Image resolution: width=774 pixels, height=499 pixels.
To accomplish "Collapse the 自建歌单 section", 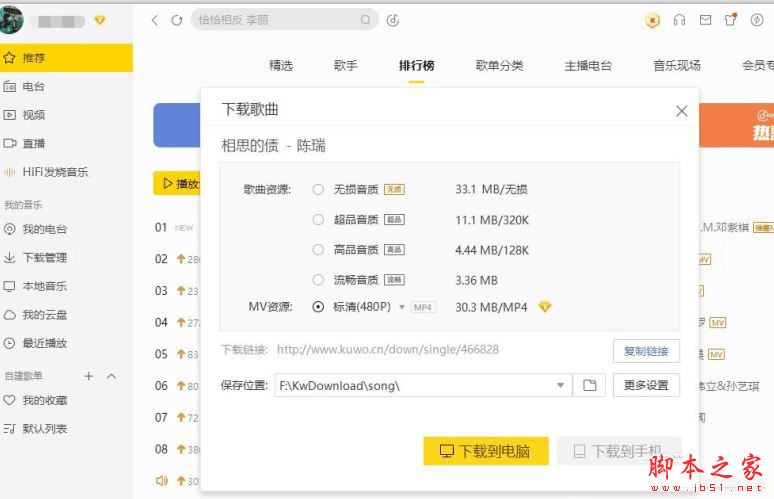I will point(112,376).
